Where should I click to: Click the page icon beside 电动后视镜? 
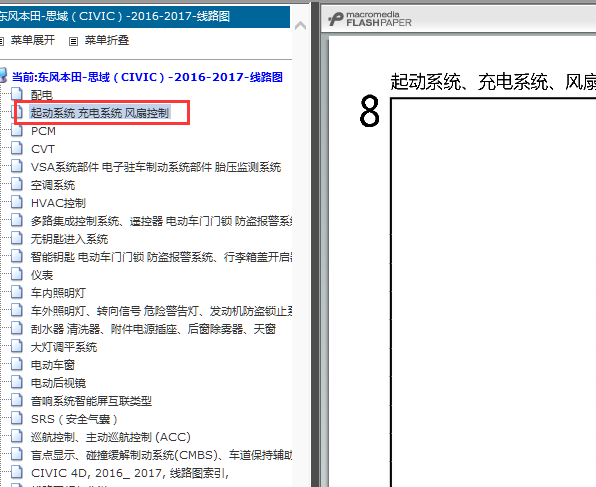[17, 382]
